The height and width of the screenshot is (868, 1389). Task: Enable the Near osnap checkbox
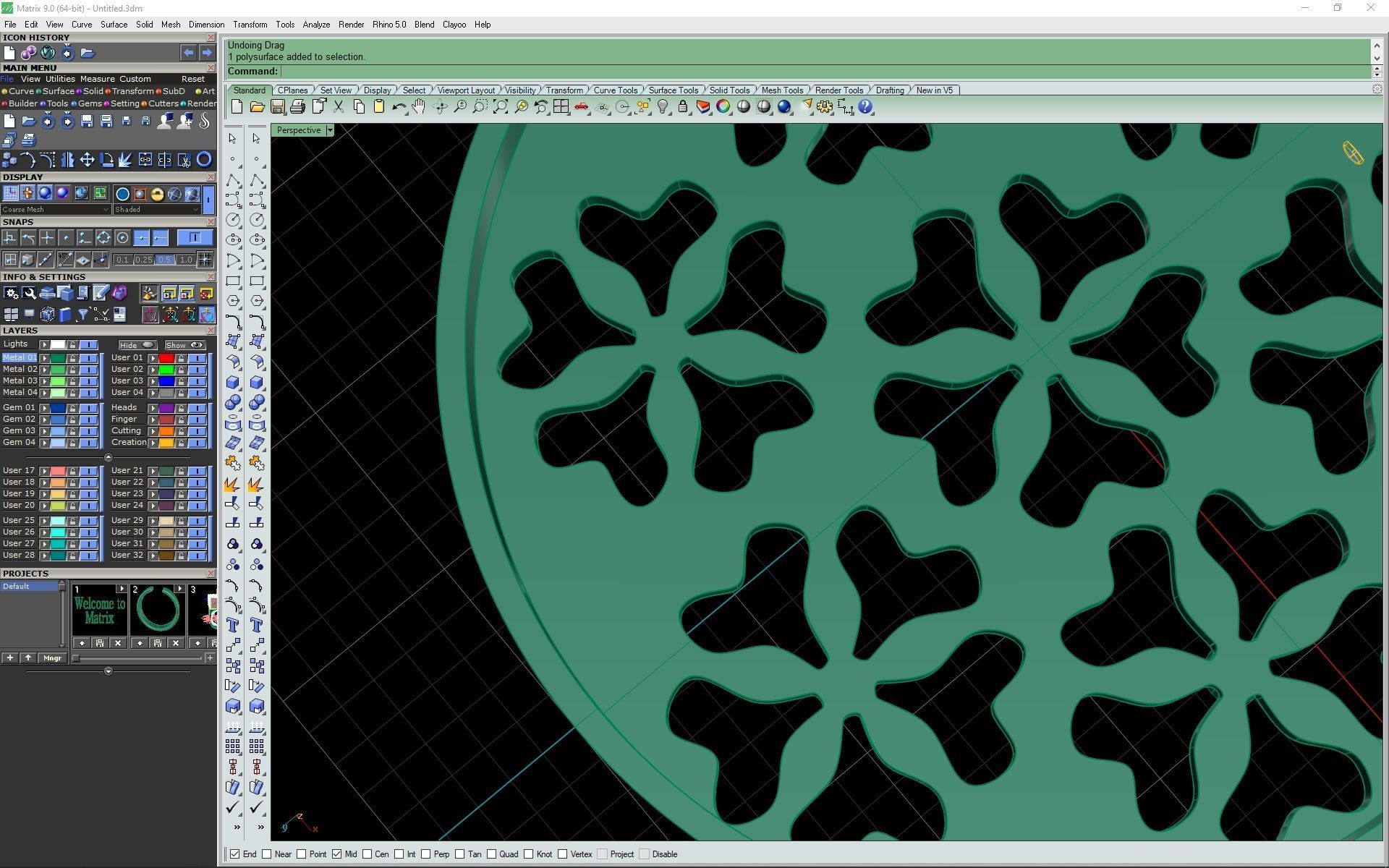[267, 854]
